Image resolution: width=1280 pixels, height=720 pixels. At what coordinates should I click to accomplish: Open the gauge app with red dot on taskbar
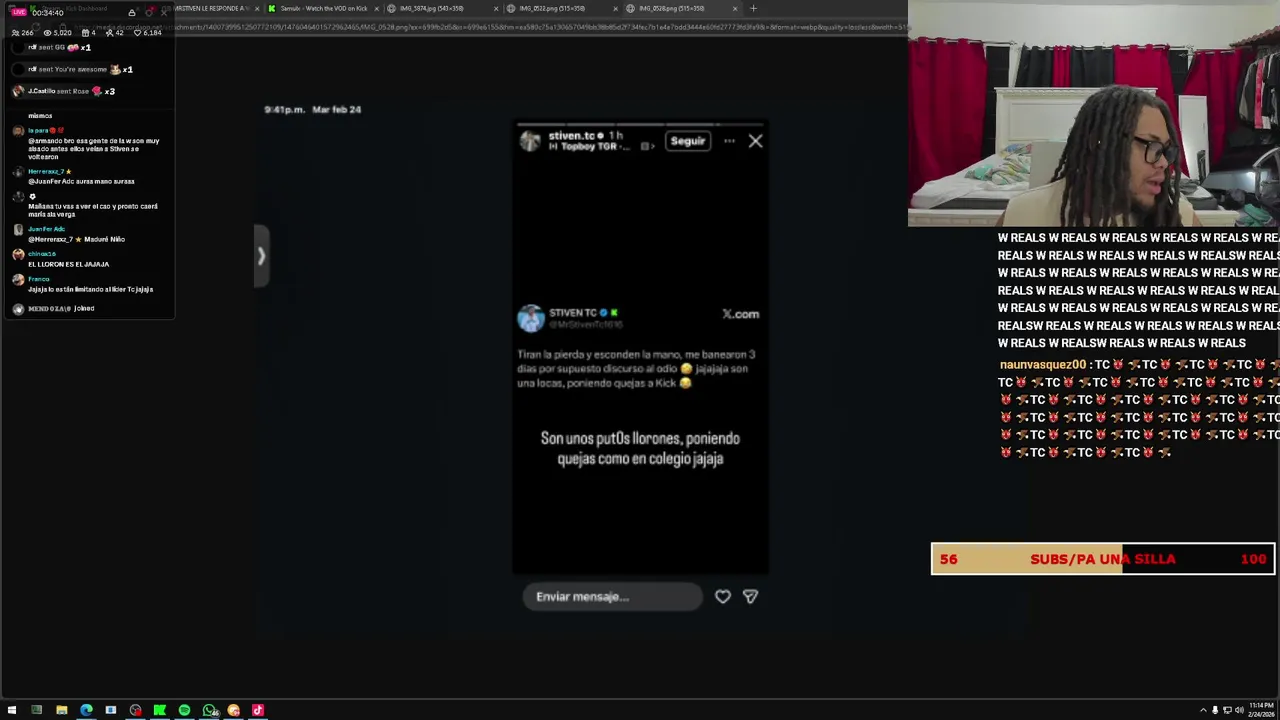coord(135,710)
